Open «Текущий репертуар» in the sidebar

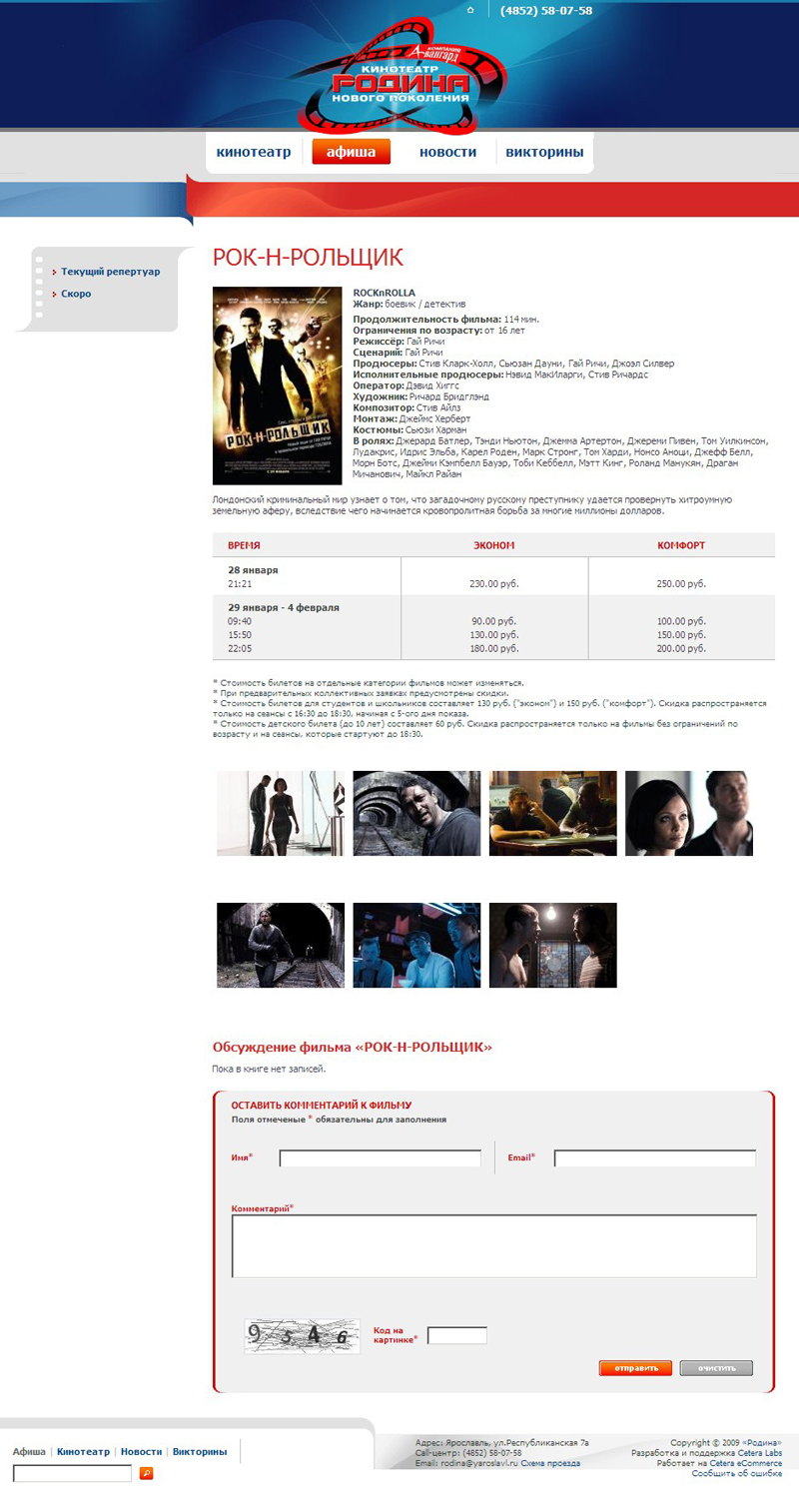click(x=110, y=272)
